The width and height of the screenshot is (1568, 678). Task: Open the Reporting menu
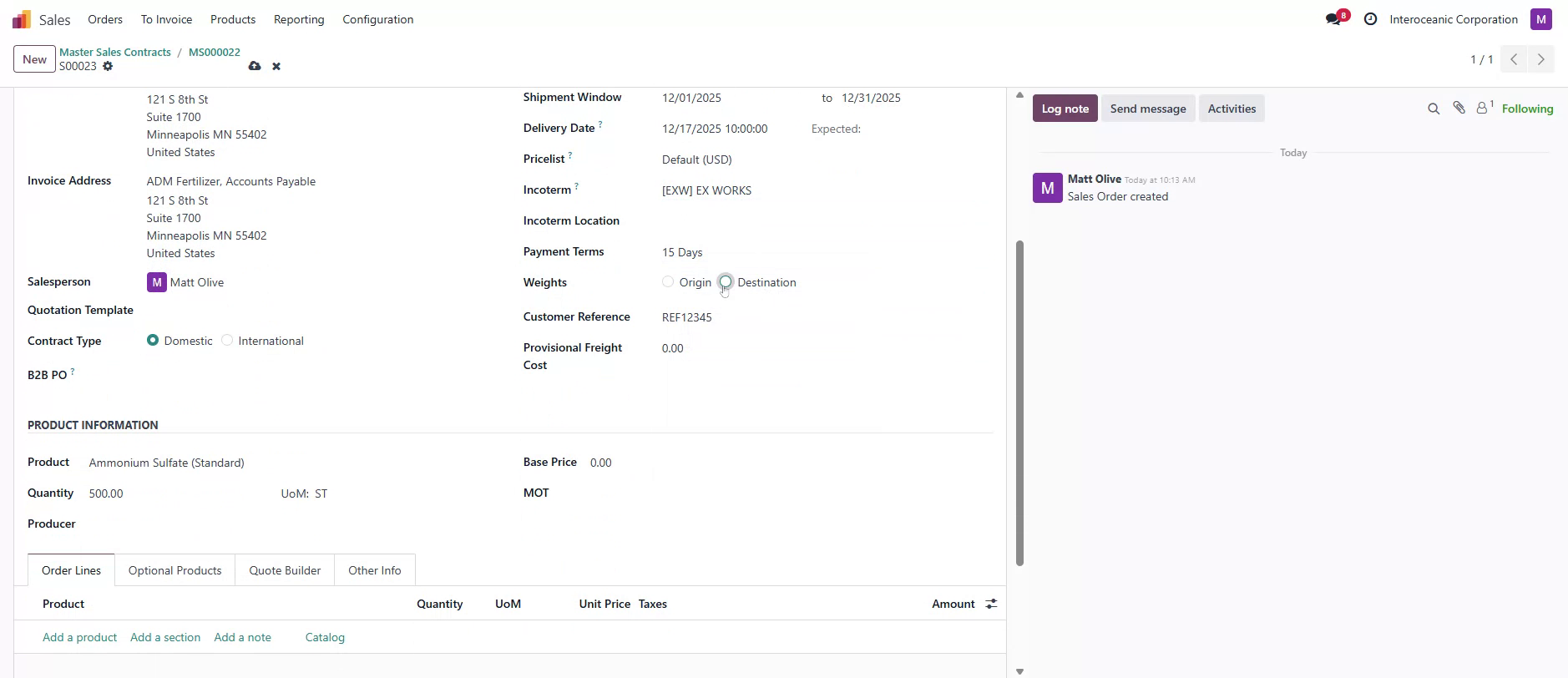(299, 19)
